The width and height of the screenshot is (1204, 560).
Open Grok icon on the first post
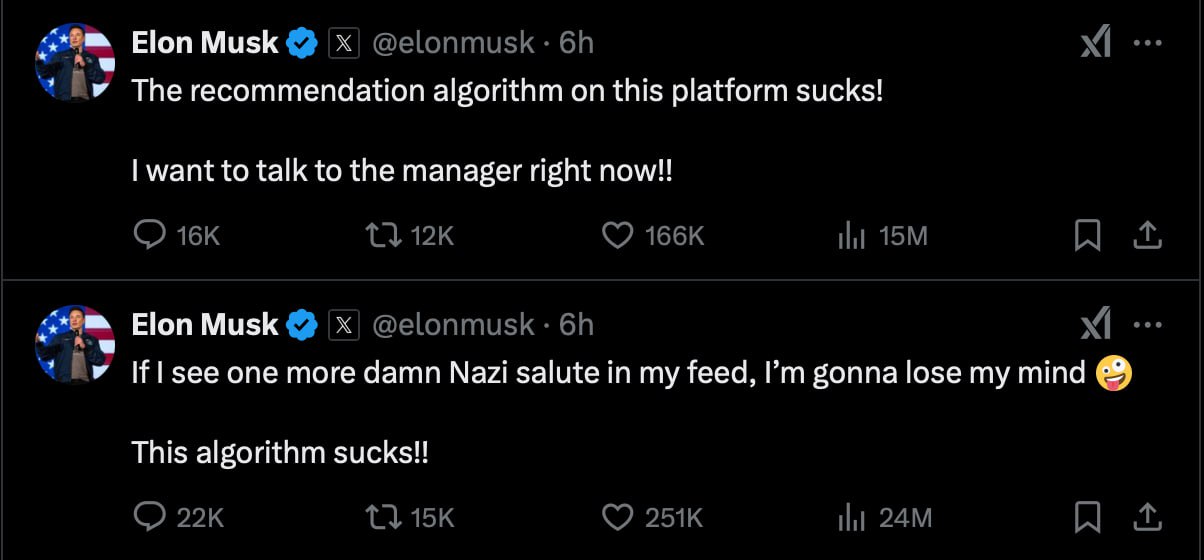(x=1096, y=43)
